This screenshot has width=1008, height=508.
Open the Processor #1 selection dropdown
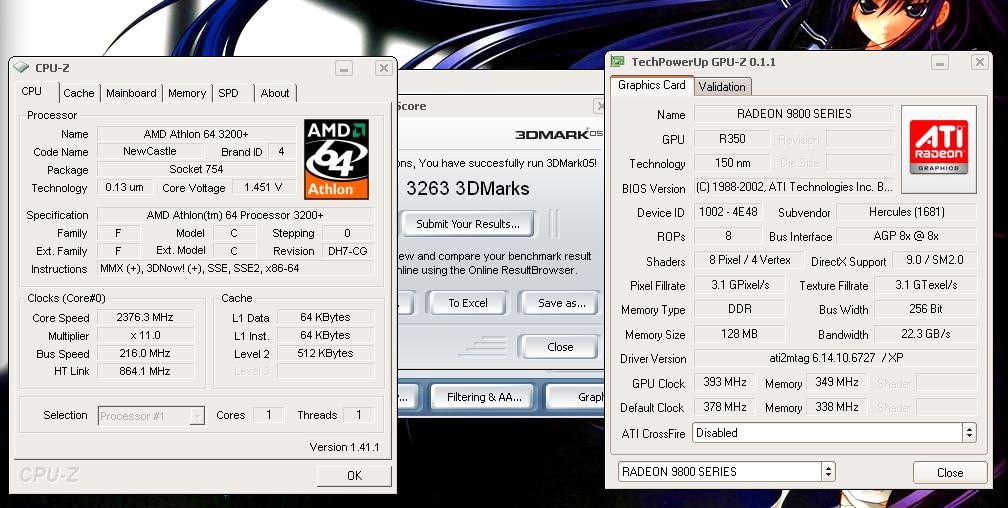click(x=152, y=416)
